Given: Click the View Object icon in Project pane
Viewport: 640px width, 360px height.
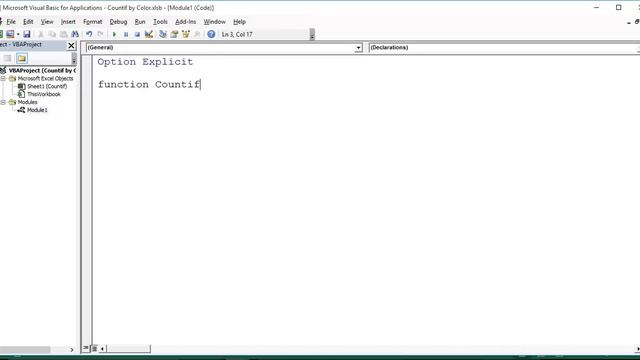Looking at the screenshot, I should (8, 58).
